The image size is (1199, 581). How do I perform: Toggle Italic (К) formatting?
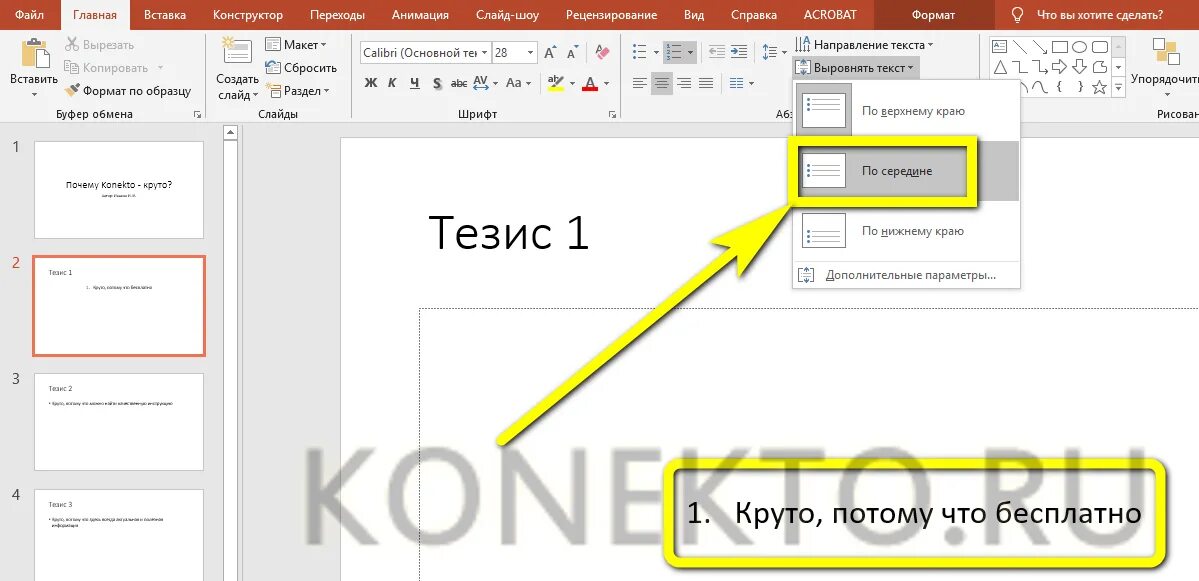(392, 83)
